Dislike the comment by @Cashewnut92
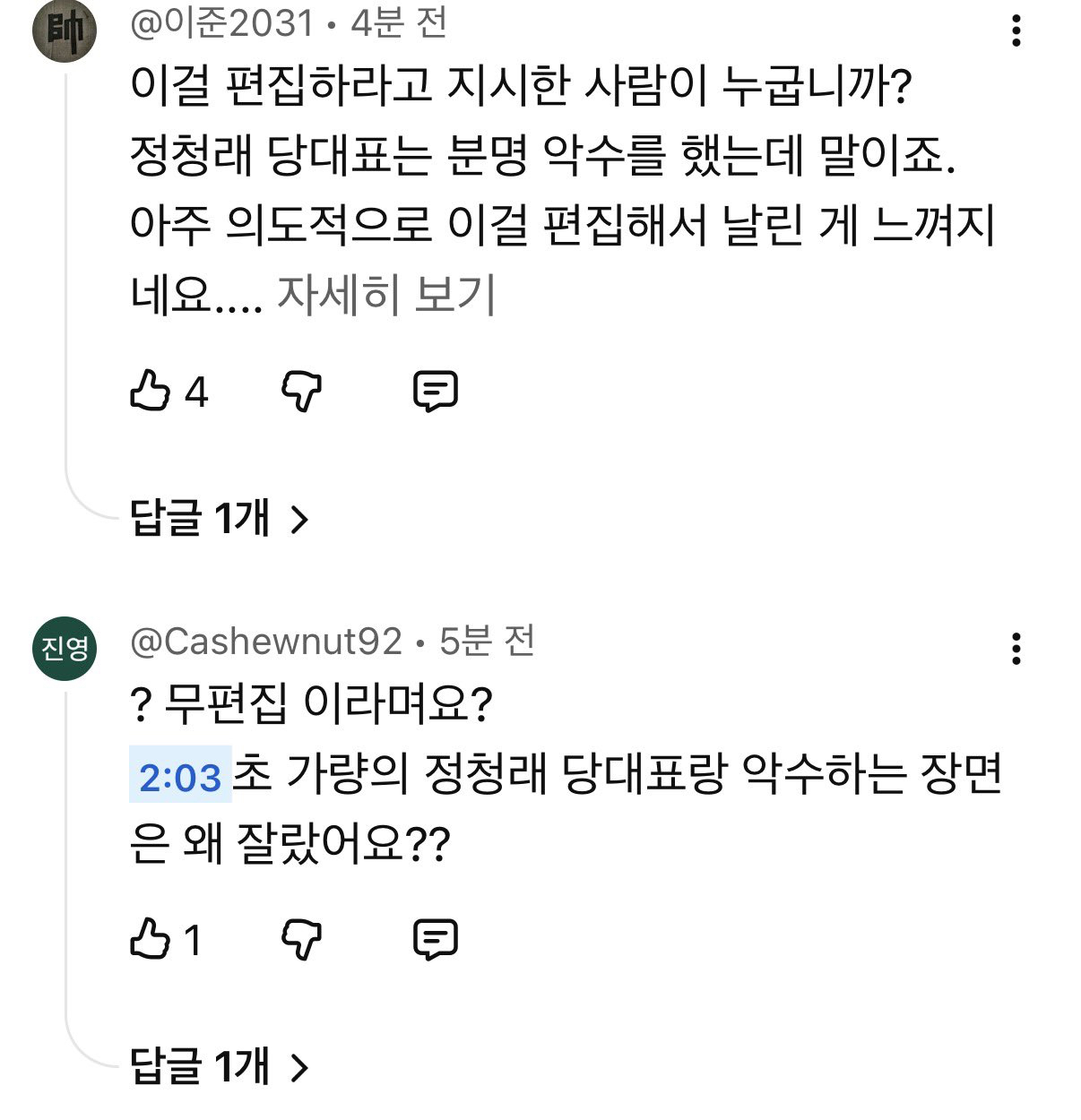 point(301,940)
